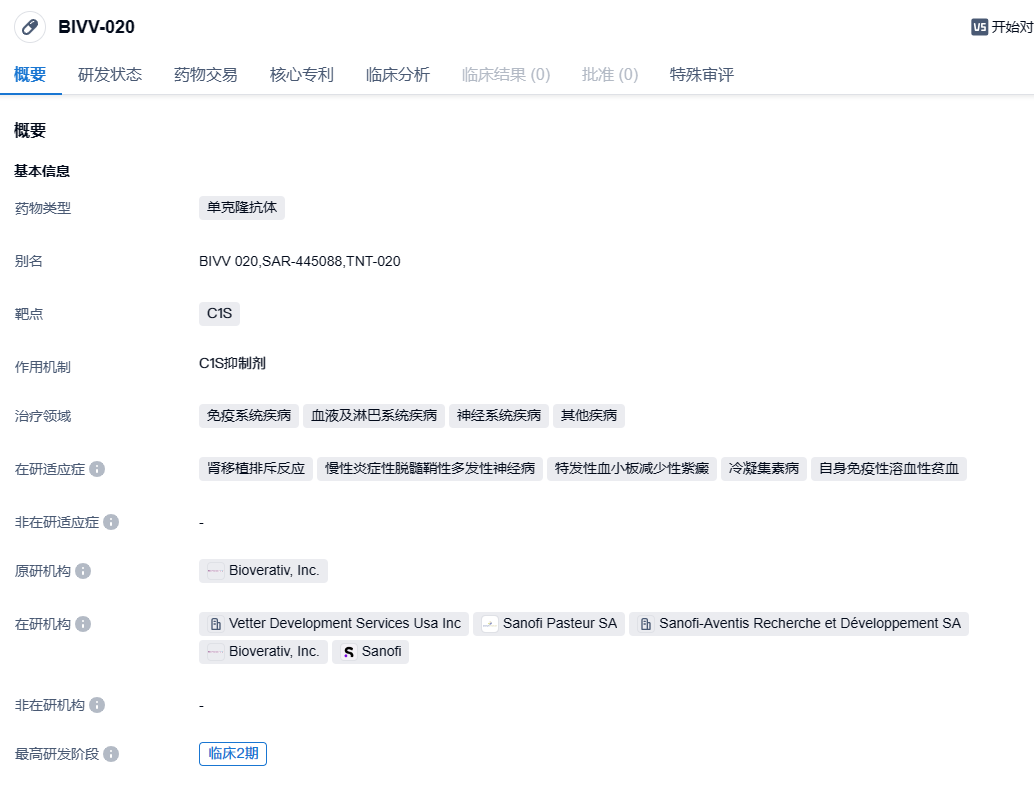Click the C1S target tag
This screenshot has width=1034, height=787.
[219, 314]
